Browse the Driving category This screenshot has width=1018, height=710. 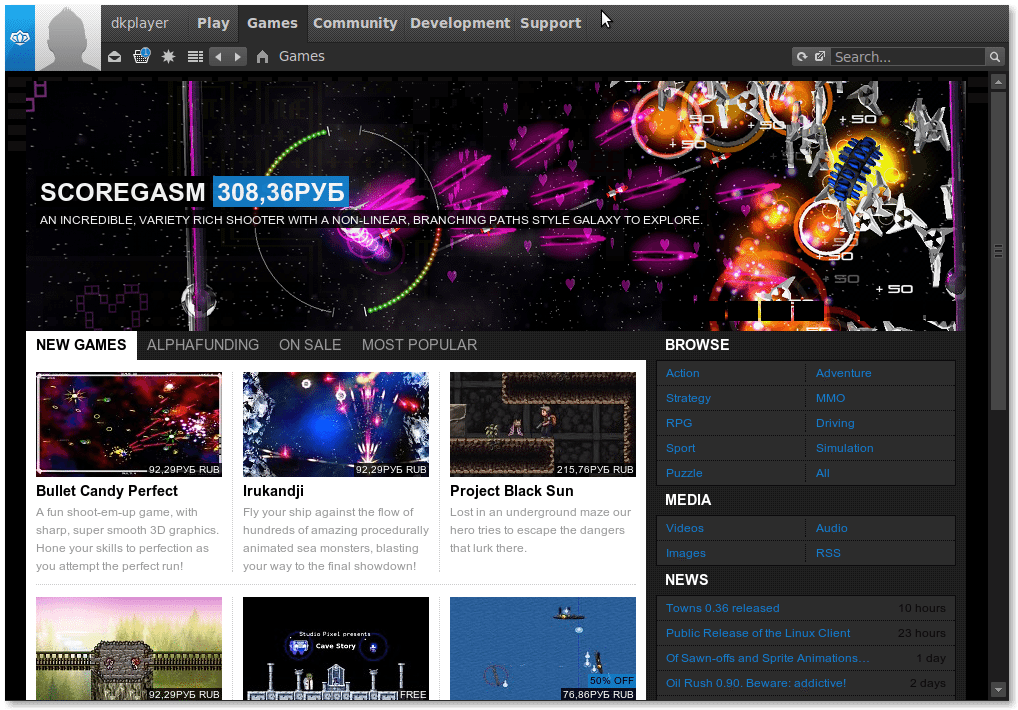(x=835, y=423)
